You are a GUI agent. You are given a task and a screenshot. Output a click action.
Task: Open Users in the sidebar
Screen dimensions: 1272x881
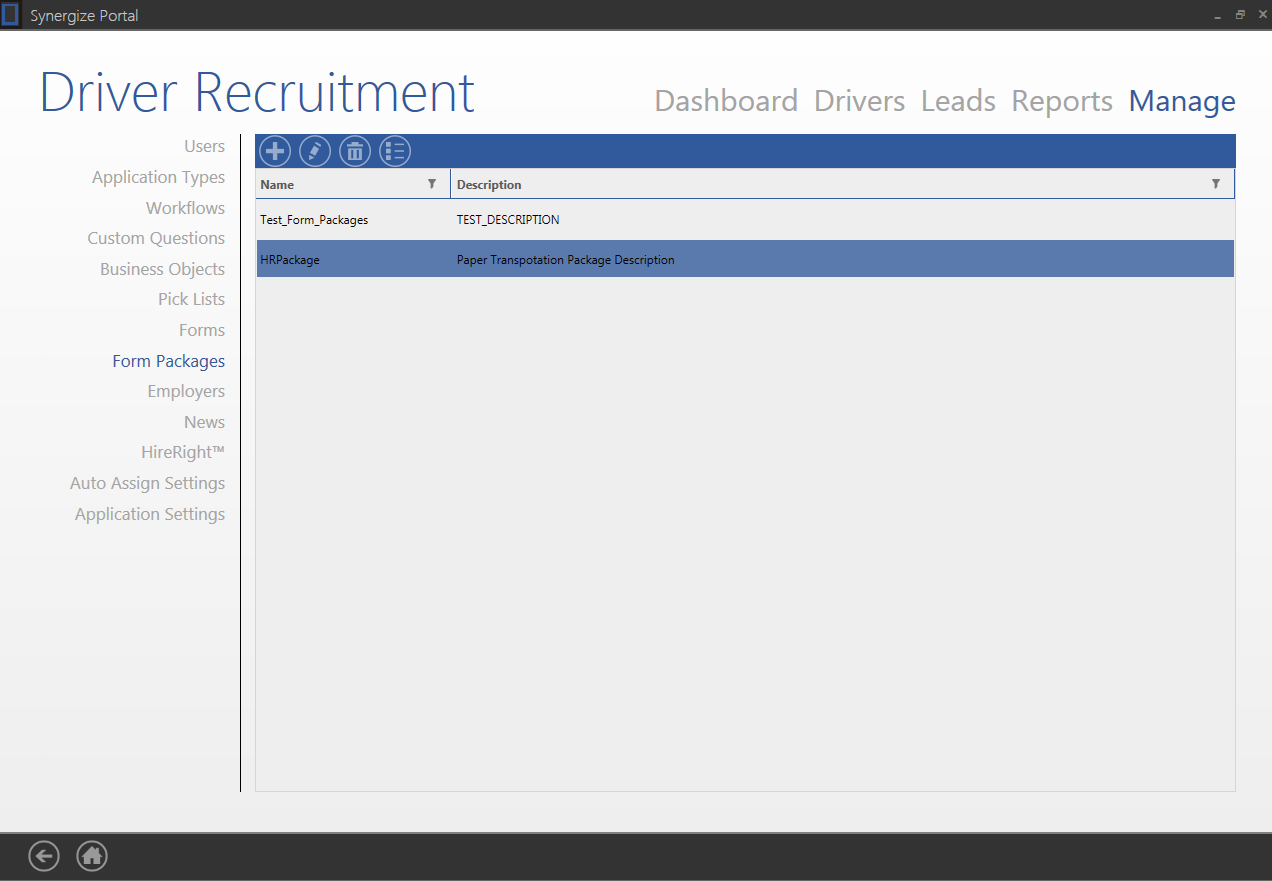click(204, 146)
